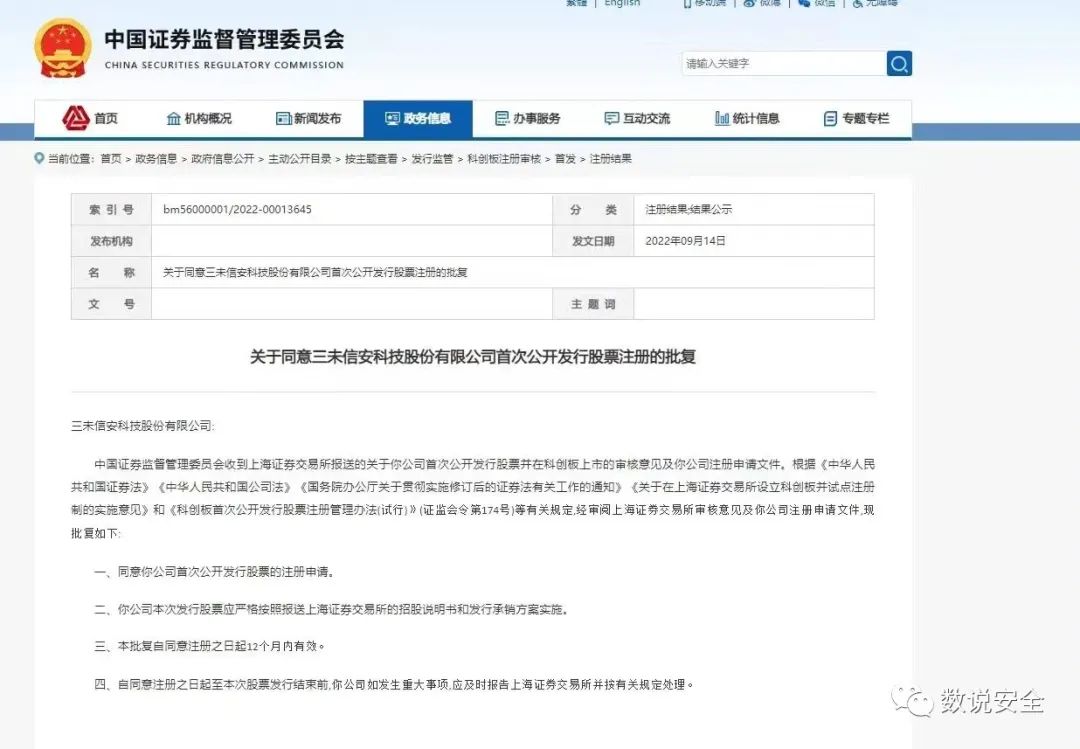Open the 机构概况 navigation tab
This screenshot has width=1080, height=749.
(x=199, y=119)
